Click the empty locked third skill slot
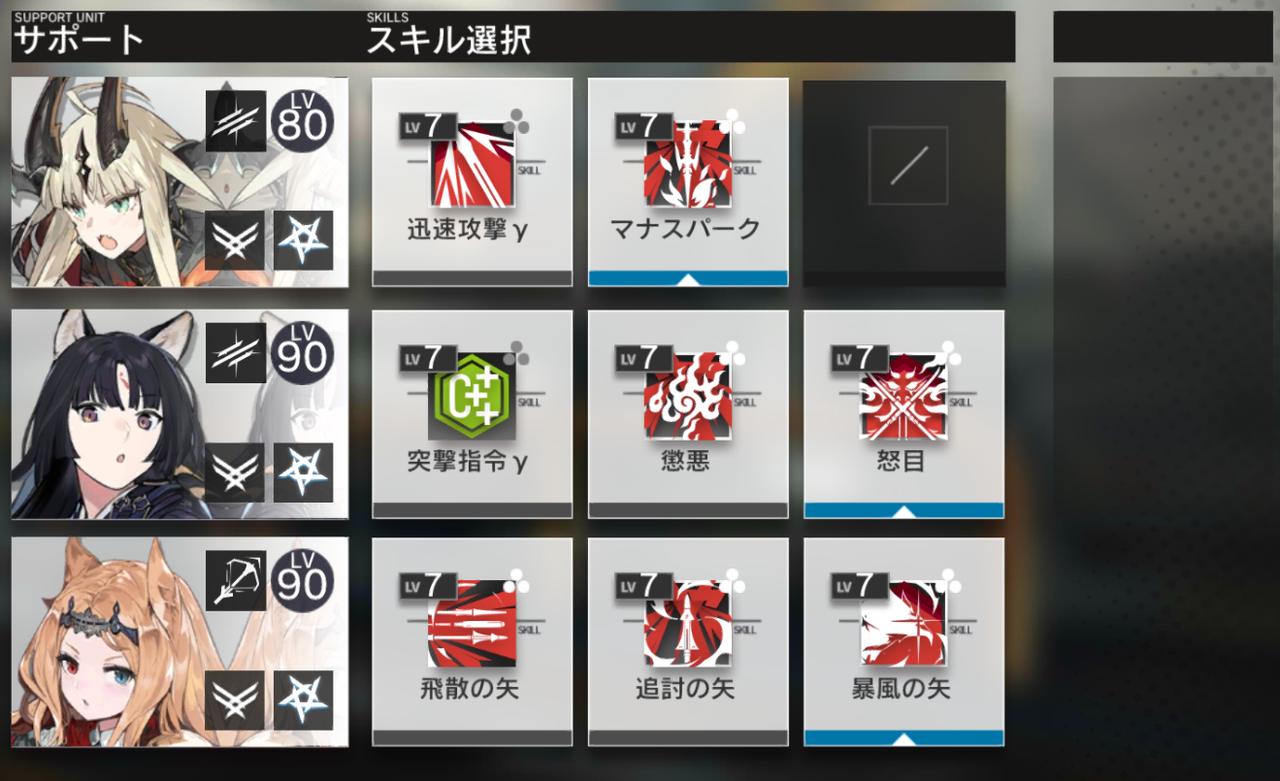Image resolution: width=1280 pixels, height=781 pixels. (x=904, y=183)
